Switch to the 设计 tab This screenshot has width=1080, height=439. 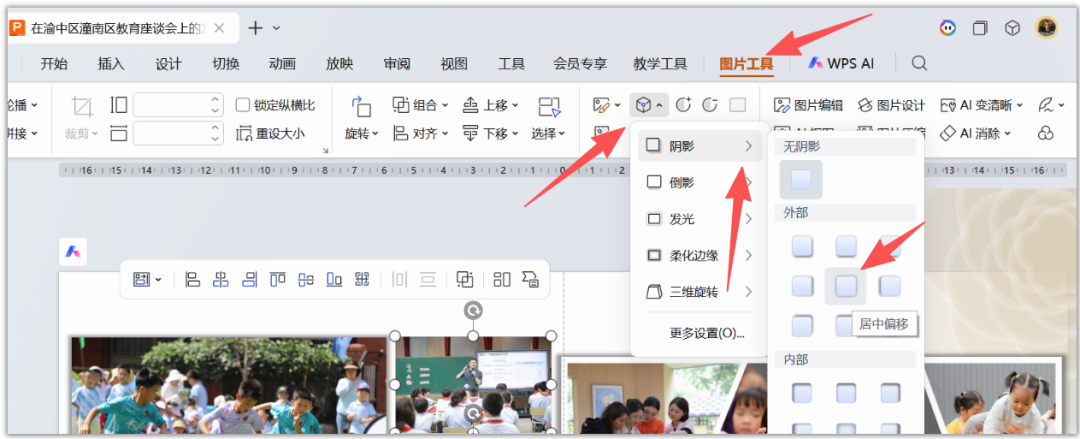click(168, 63)
